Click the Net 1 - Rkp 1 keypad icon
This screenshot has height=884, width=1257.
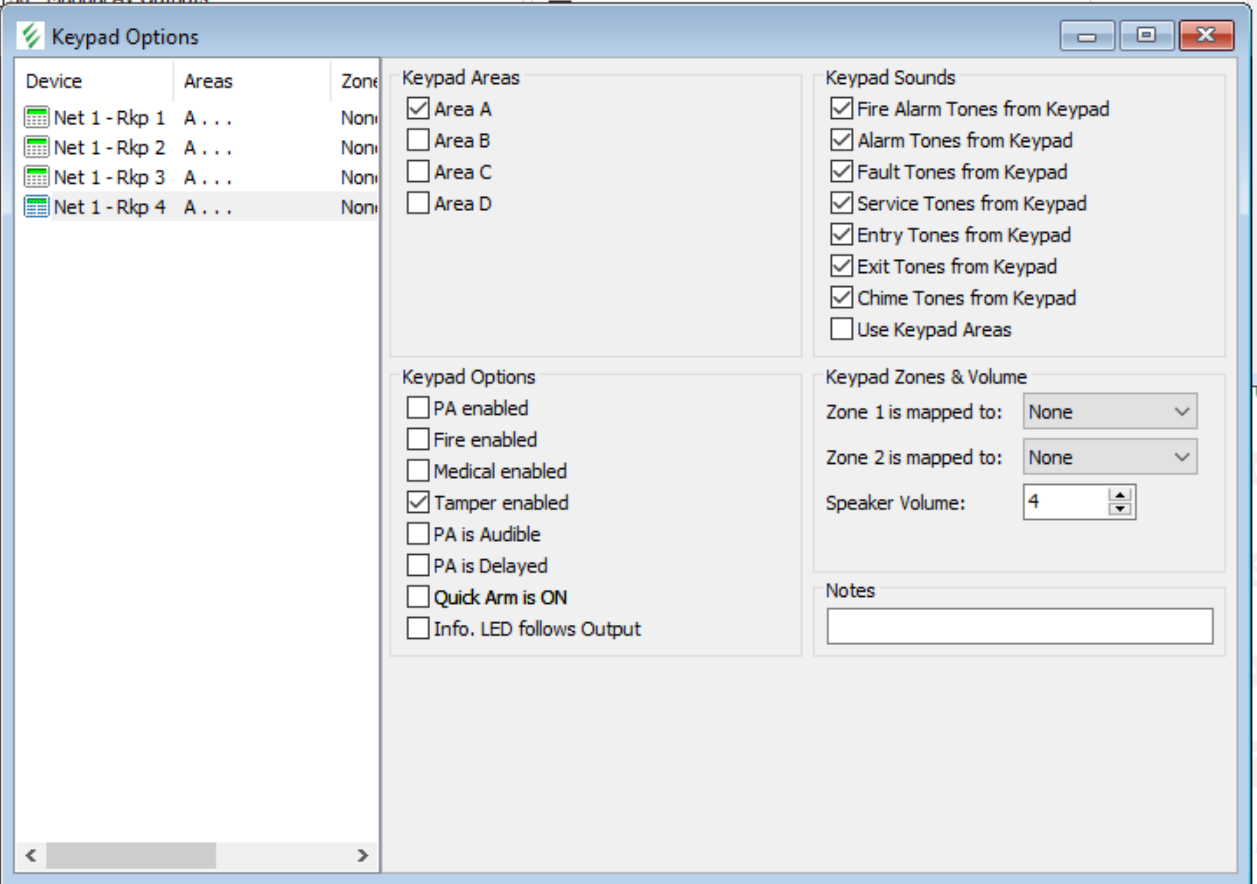37,117
